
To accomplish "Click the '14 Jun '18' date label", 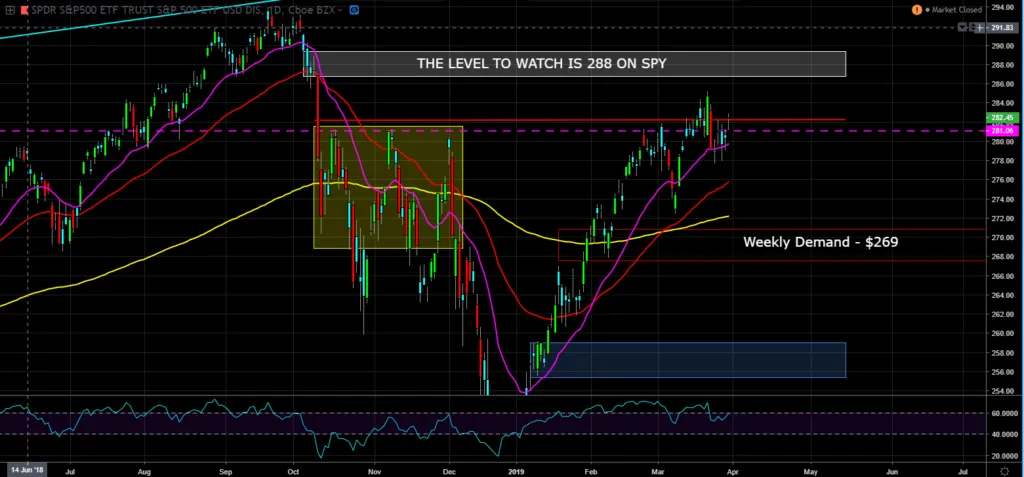I will [26, 468].
